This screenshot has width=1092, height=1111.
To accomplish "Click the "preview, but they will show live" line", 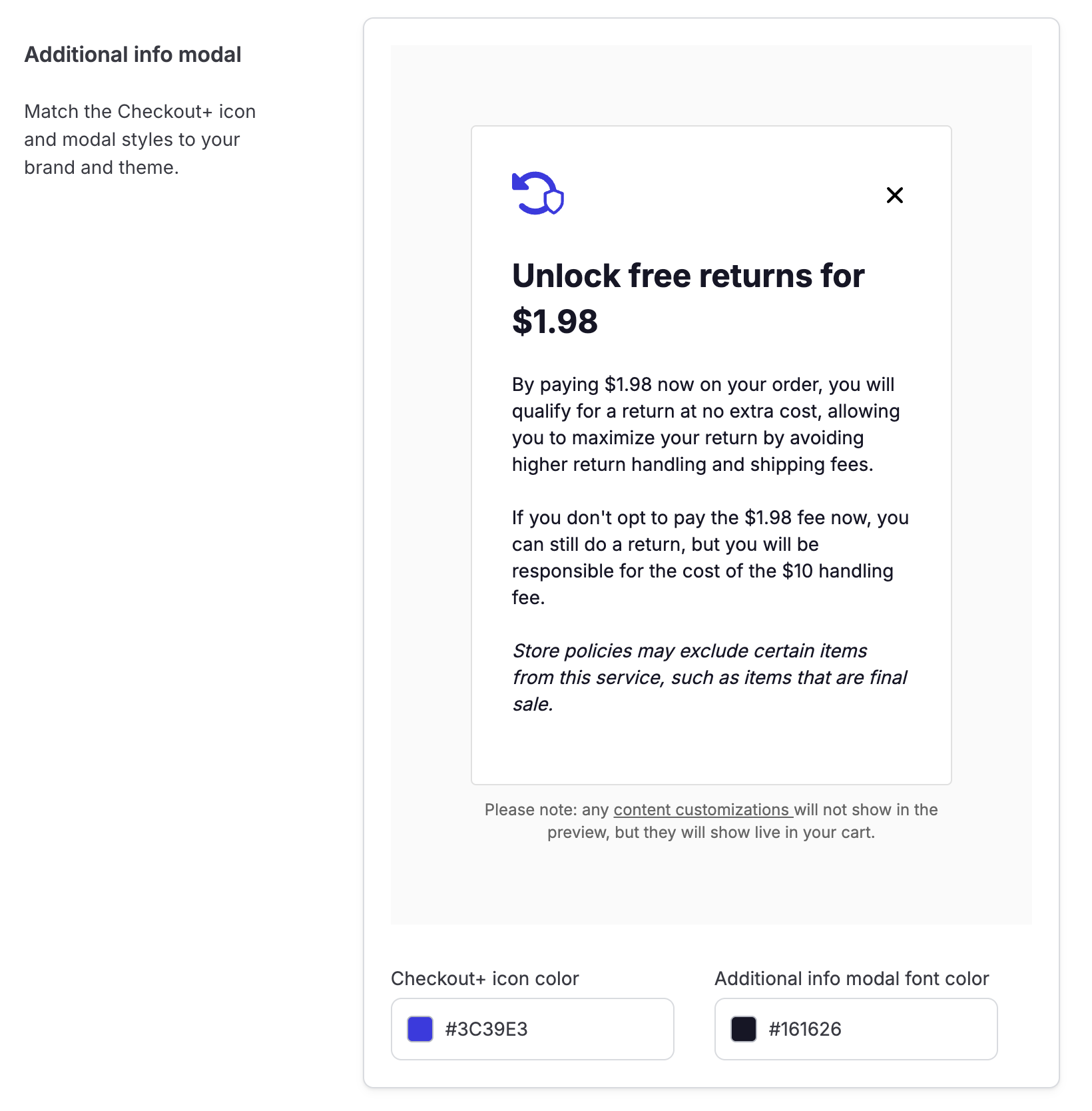I will [710, 833].
